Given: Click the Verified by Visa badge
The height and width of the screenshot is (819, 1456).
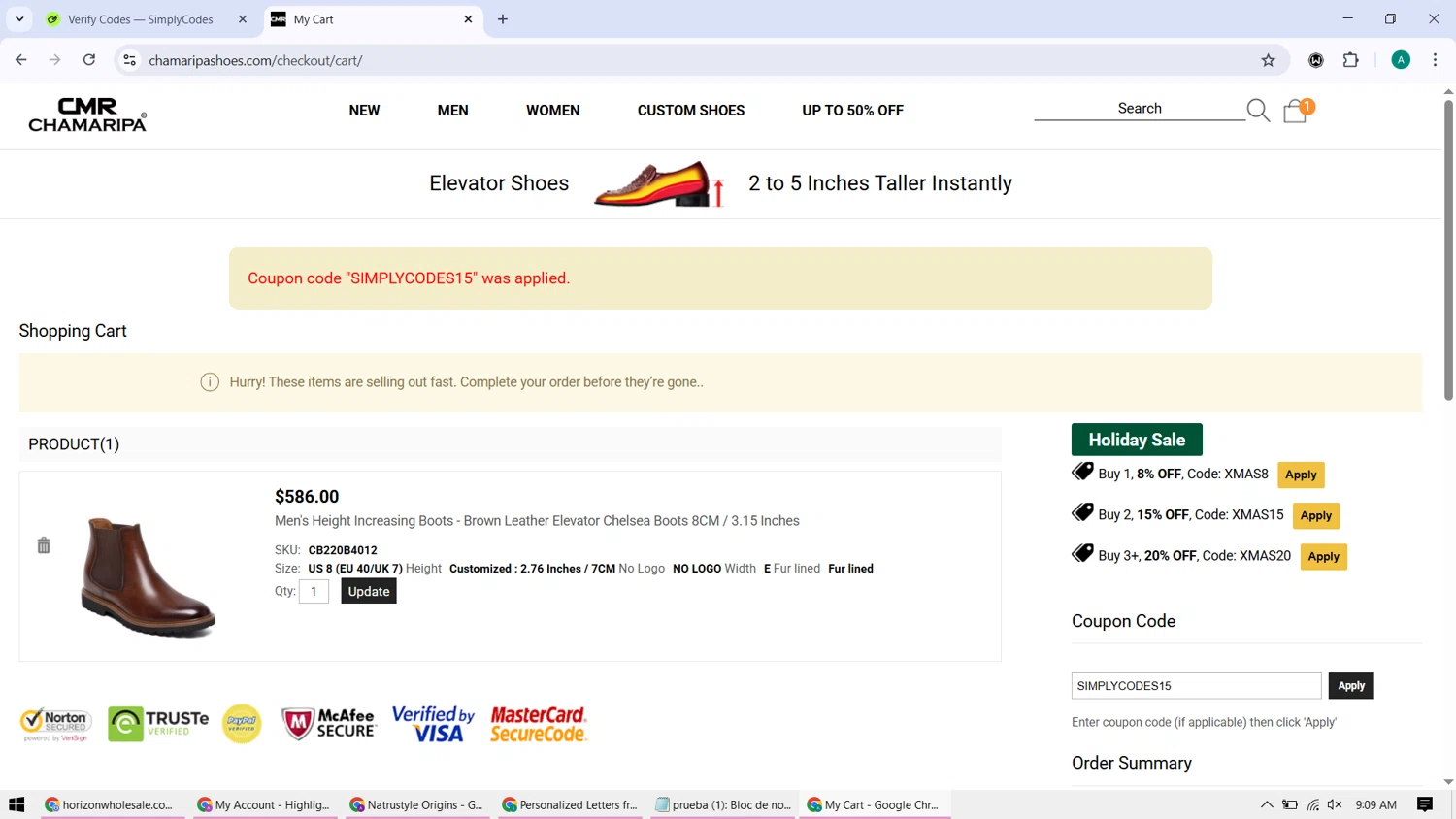Looking at the screenshot, I should click(x=433, y=724).
